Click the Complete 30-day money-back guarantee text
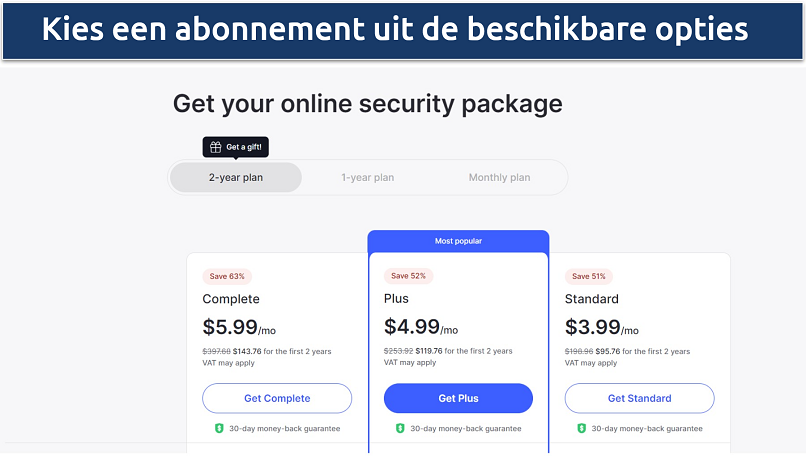Image resolution: width=806 pixels, height=456 pixels. click(x=285, y=428)
